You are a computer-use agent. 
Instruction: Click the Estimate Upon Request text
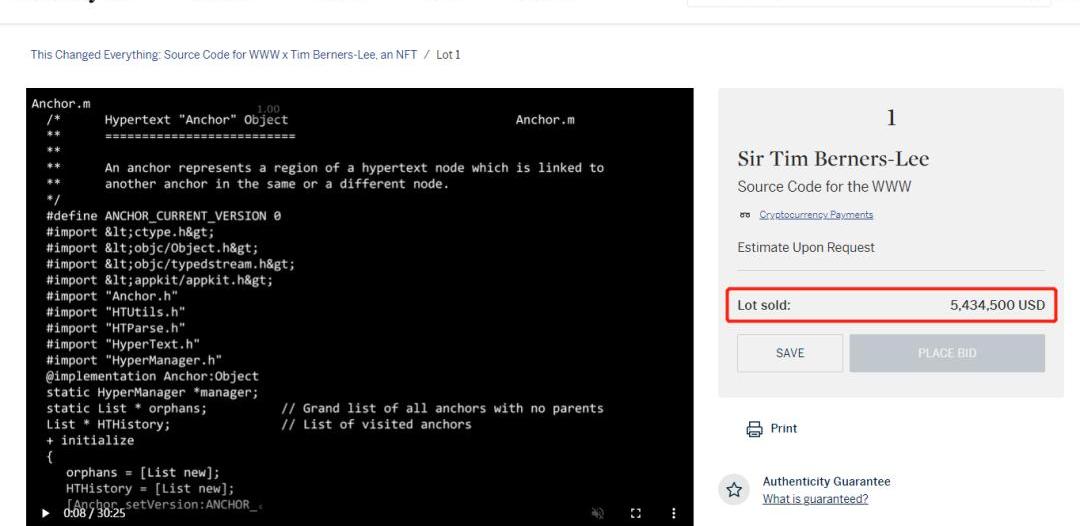click(x=806, y=247)
